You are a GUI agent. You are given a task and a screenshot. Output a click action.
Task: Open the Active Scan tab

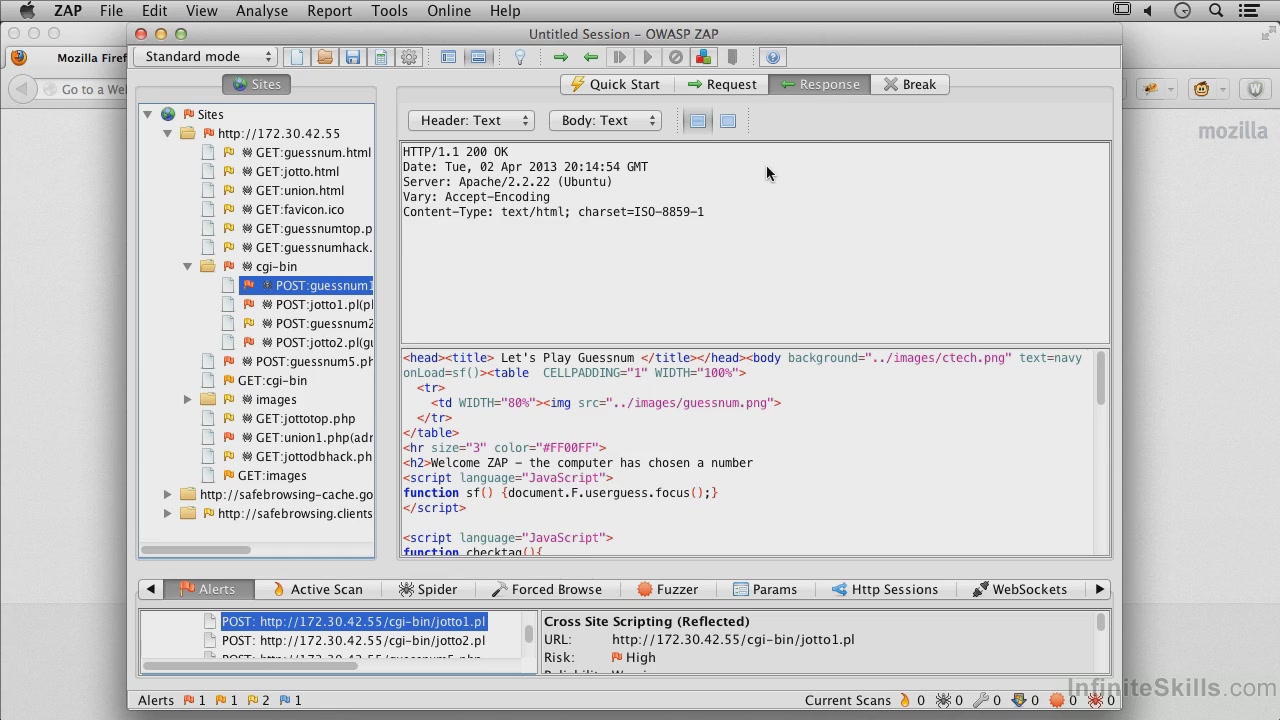tap(317, 589)
